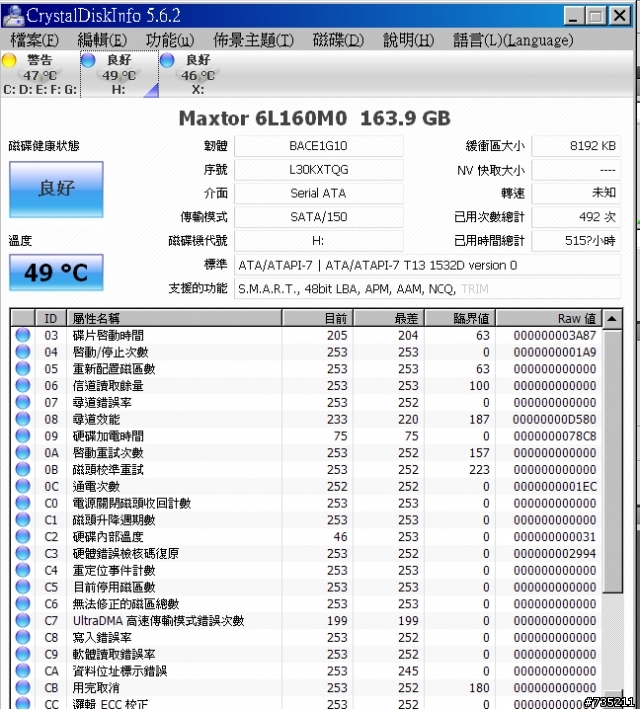This screenshot has height=710, width=640.
Task: Click raw value 00000003A87
Action: point(555,336)
